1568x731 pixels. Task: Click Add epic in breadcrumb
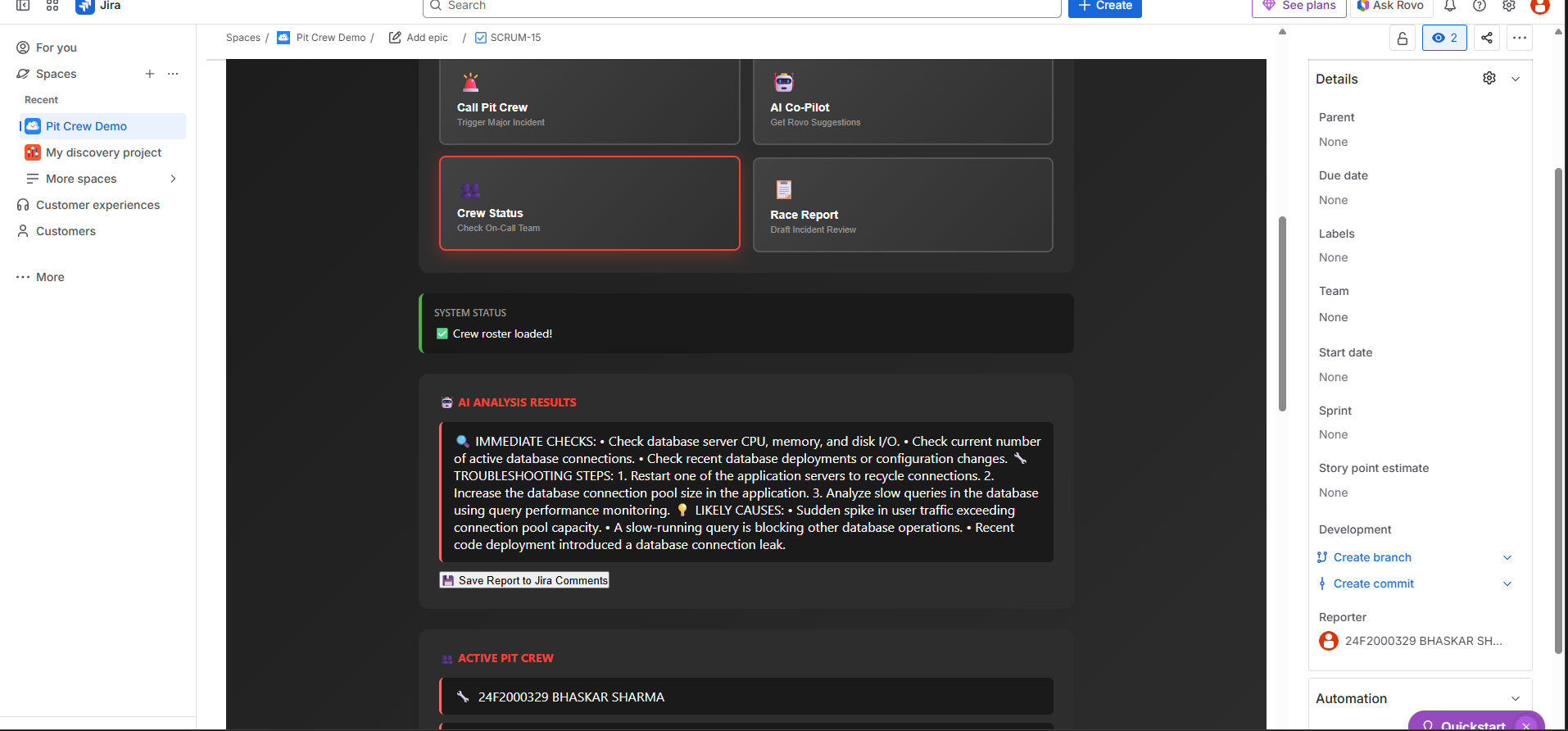tap(419, 38)
